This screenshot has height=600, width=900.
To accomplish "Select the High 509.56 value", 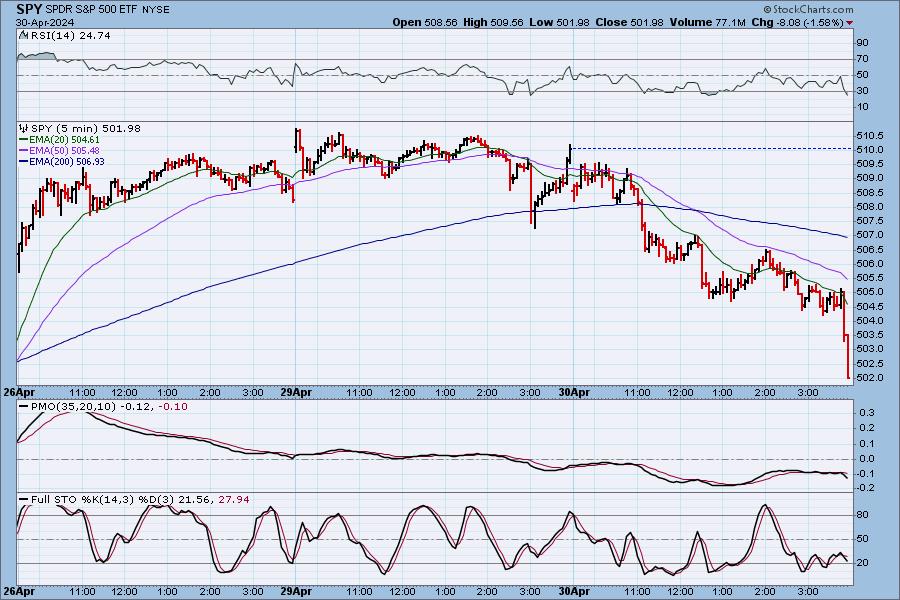I will coord(493,22).
